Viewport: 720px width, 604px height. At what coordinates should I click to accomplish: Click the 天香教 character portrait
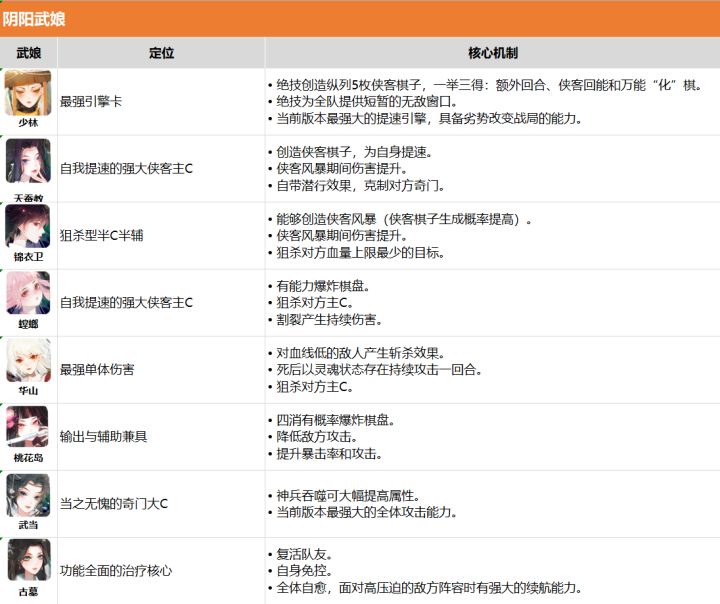pos(28,161)
